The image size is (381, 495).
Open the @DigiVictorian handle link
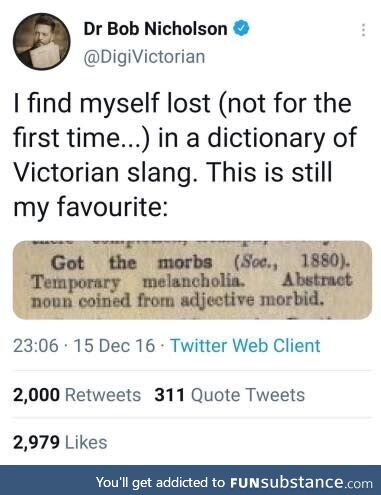(144, 57)
